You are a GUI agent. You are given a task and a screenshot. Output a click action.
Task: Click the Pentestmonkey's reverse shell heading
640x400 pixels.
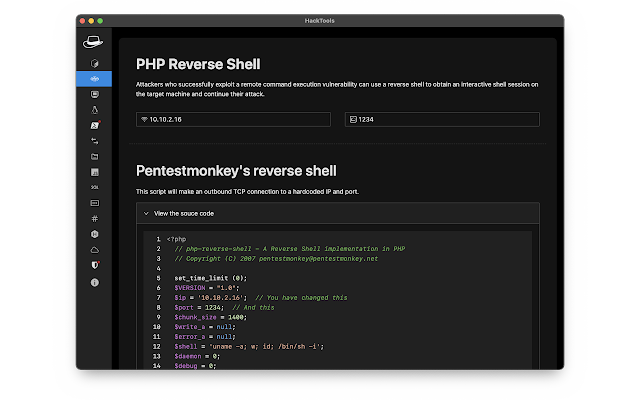click(x=236, y=171)
